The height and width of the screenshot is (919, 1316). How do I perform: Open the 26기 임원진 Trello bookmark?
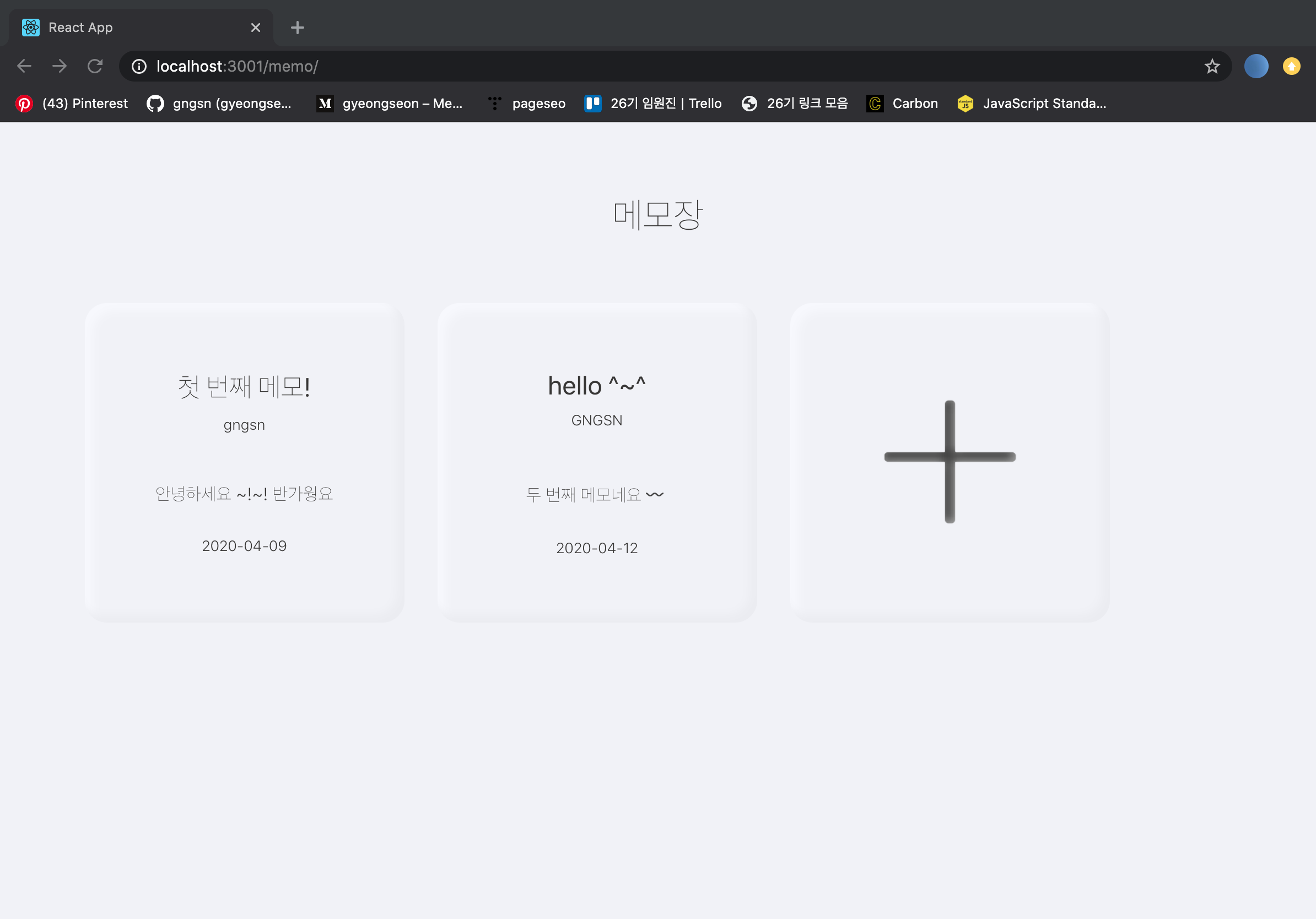pyautogui.click(x=653, y=104)
